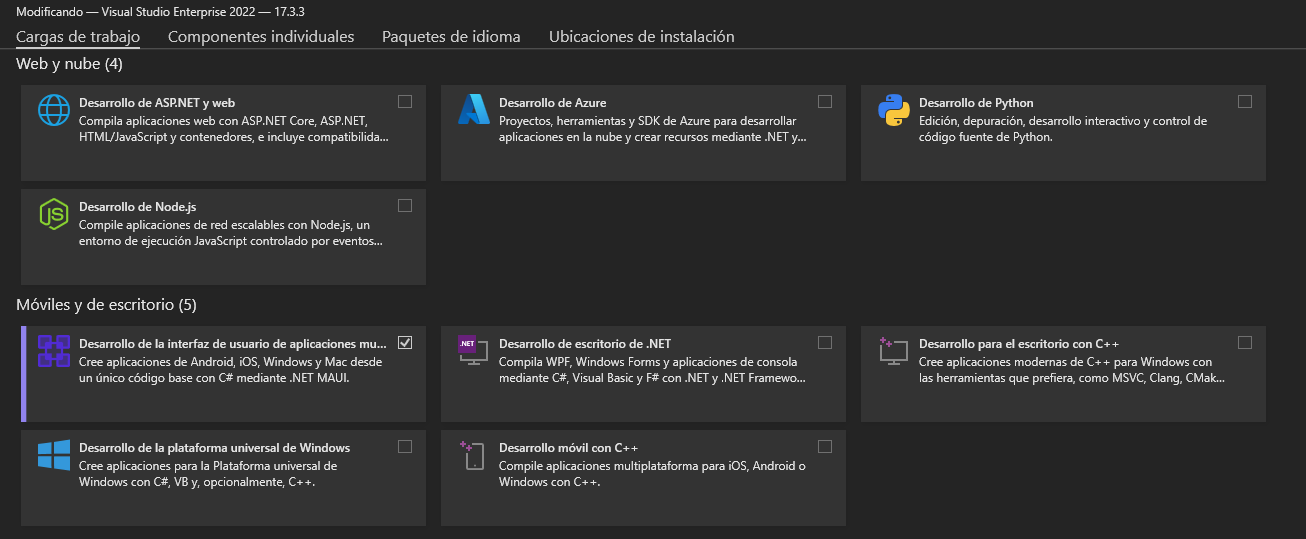
Task: Uncheck the .NET MAUI workload checkbox
Action: (405, 343)
